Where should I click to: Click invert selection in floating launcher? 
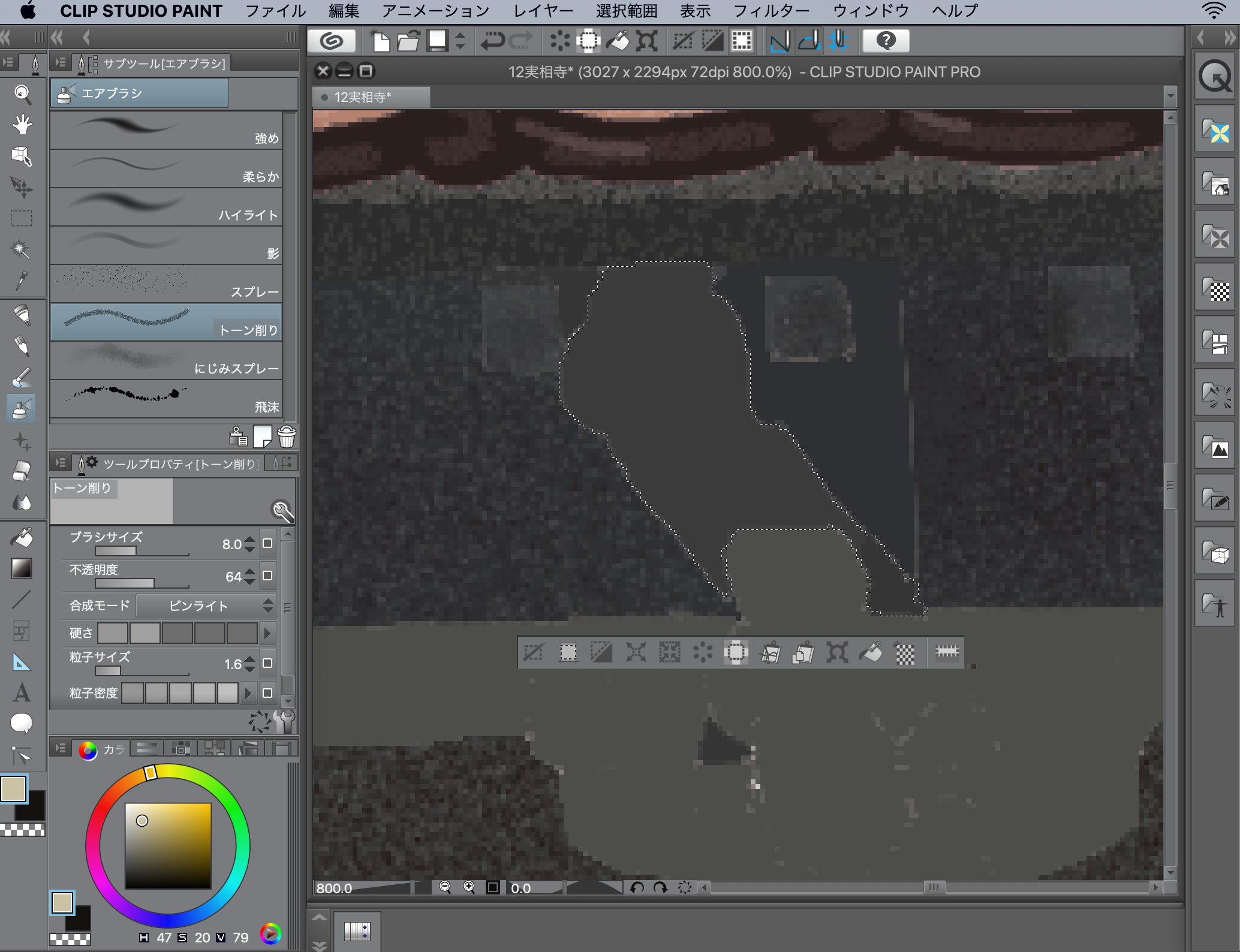tap(601, 652)
